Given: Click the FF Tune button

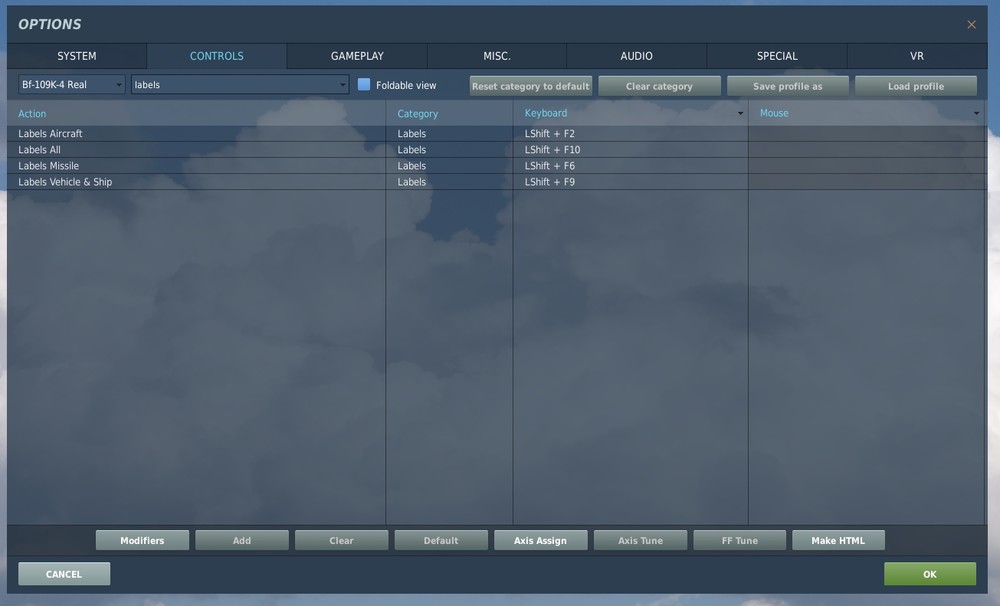Looking at the screenshot, I should point(740,540).
